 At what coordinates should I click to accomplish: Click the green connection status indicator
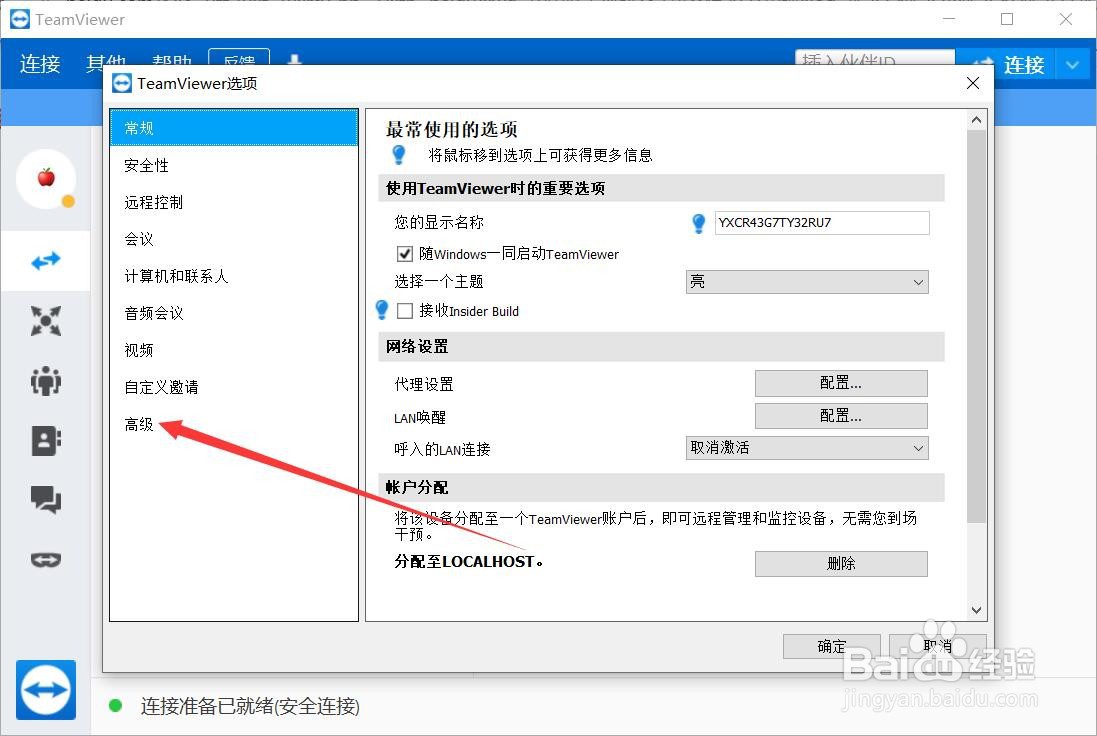115,705
